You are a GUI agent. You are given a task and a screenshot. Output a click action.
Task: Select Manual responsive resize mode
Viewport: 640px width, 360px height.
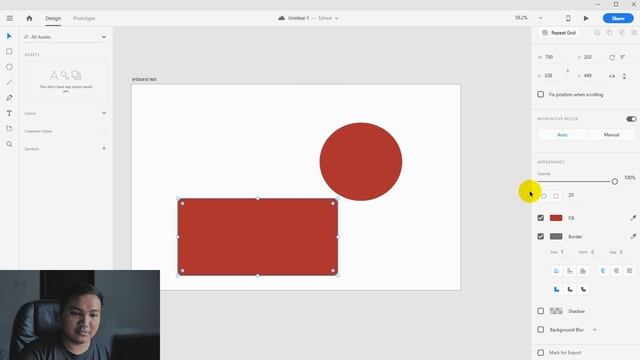611,135
